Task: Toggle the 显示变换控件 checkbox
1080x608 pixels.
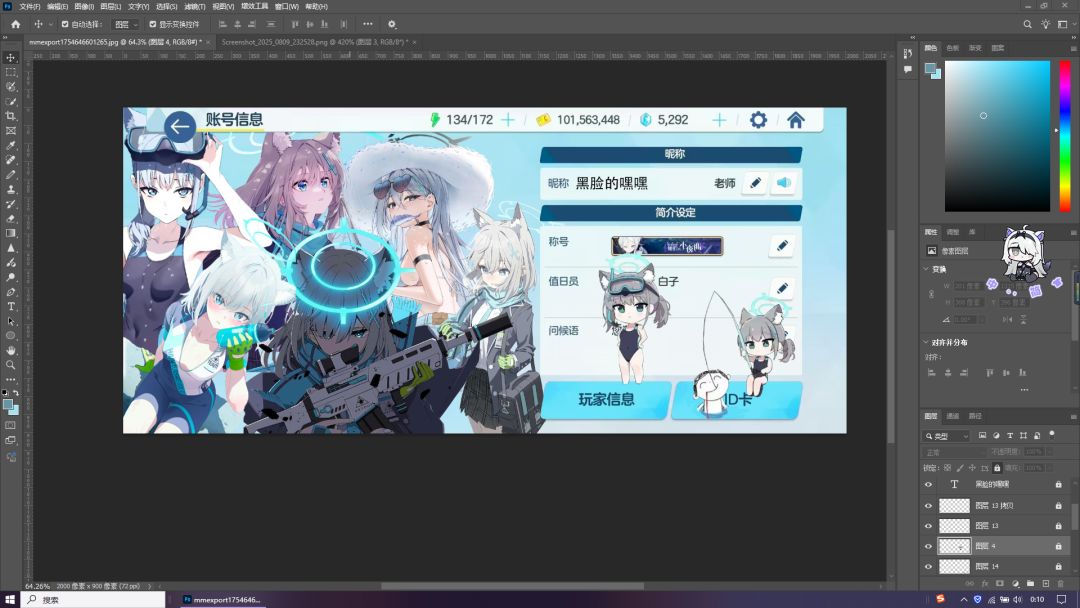Action: point(153,24)
